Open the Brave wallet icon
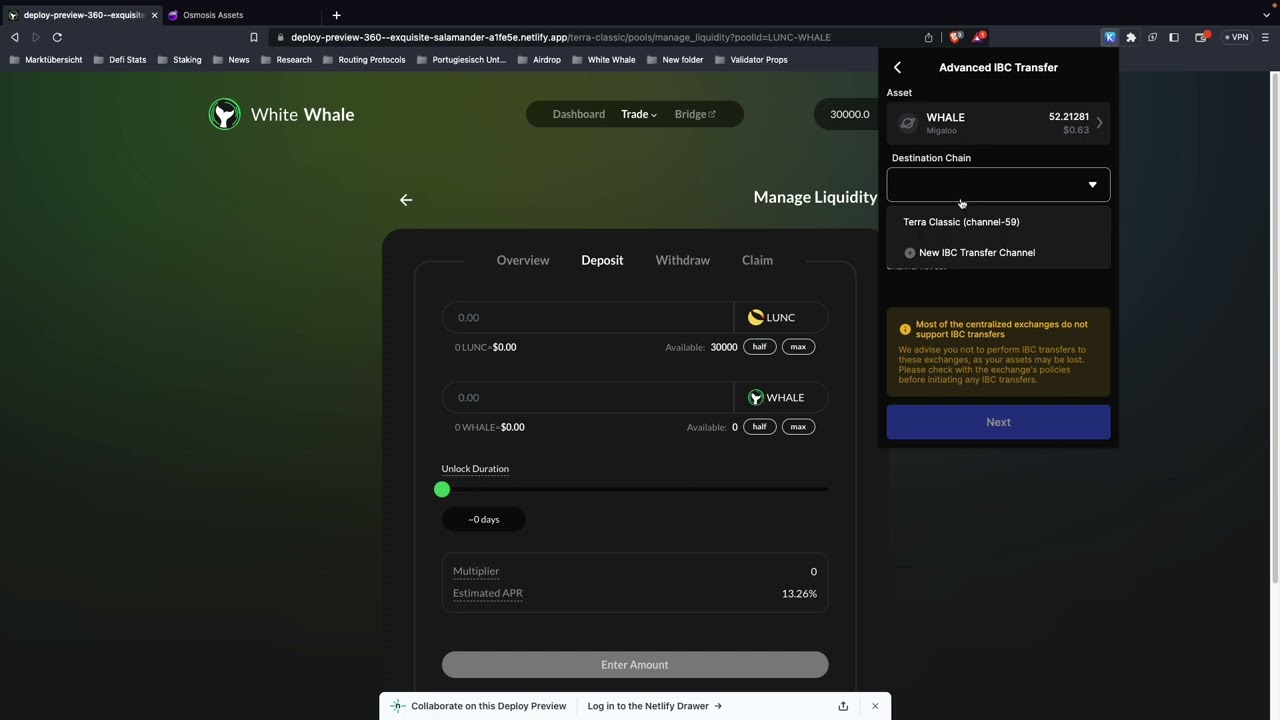 [x=1202, y=37]
